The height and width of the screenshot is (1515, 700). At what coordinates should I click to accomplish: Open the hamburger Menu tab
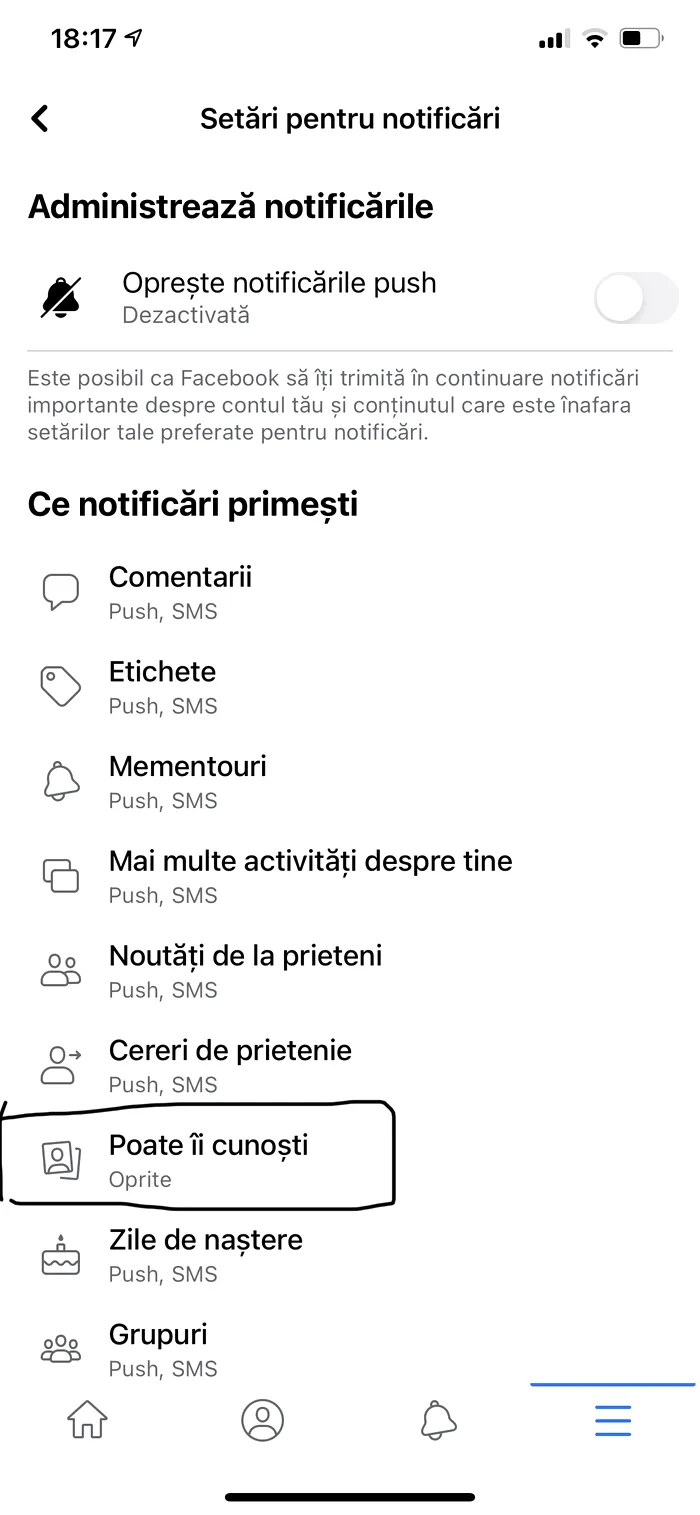tap(612, 1420)
